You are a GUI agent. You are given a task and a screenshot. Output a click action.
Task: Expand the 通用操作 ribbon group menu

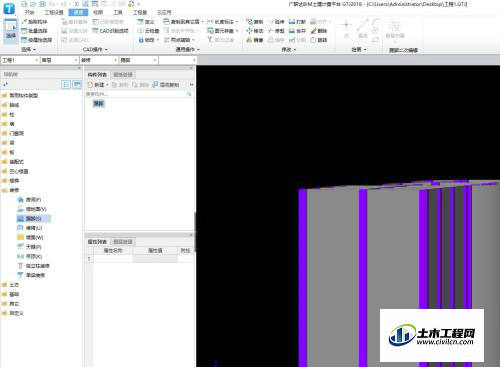[188, 49]
